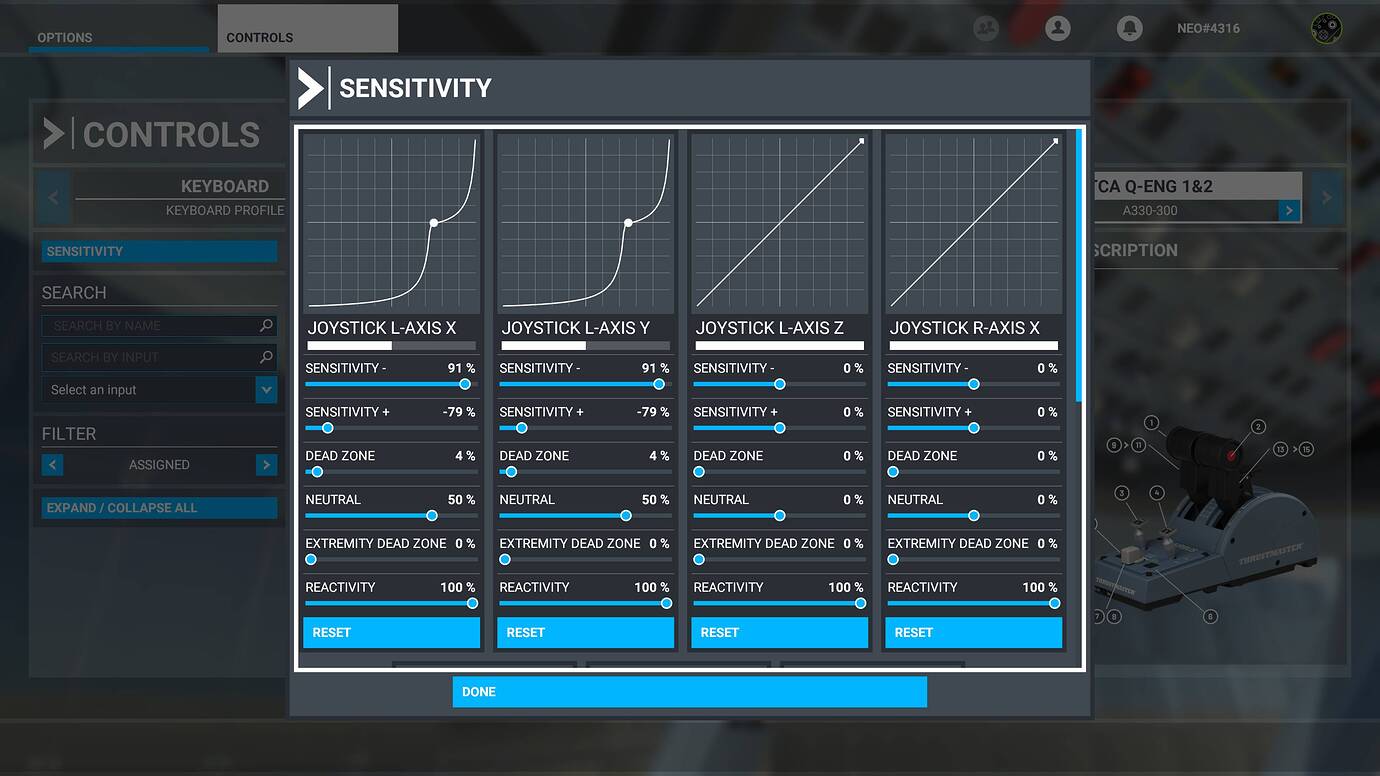
Task: Go to next device with right arrow
Action: coord(1326,197)
